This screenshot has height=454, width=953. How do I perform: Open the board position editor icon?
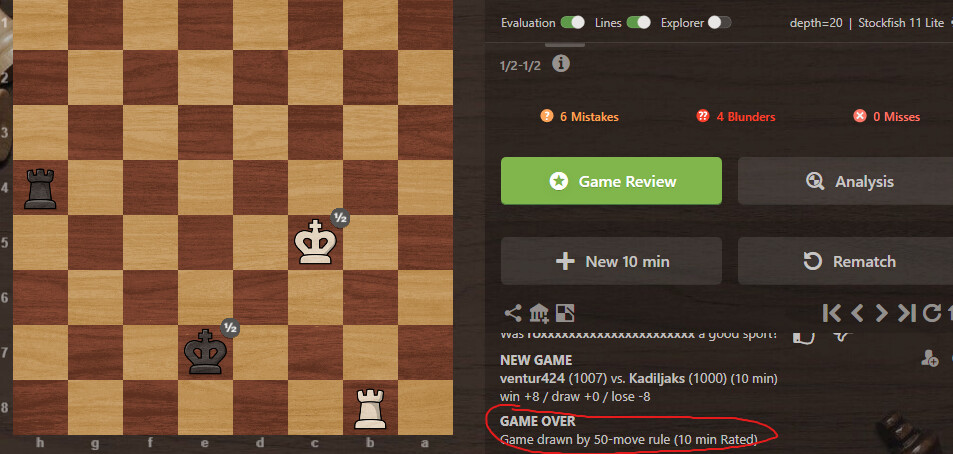coord(565,313)
